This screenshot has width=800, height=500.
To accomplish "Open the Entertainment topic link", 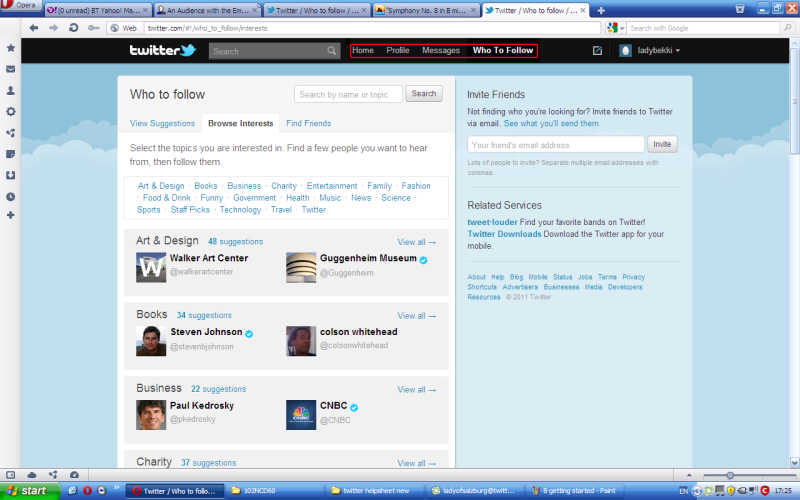I will tap(332, 186).
